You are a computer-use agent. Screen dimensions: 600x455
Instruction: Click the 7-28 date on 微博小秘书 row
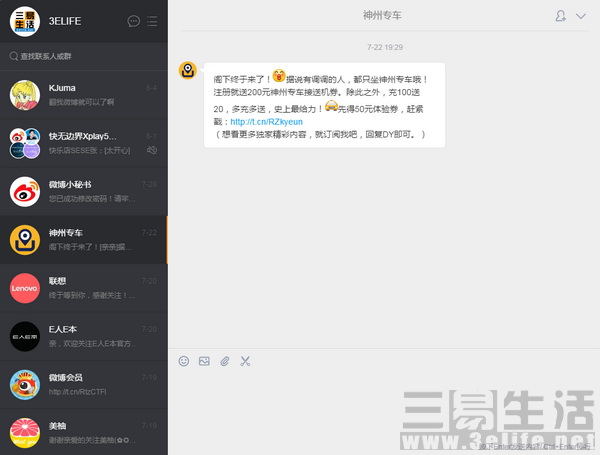click(x=149, y=184)
